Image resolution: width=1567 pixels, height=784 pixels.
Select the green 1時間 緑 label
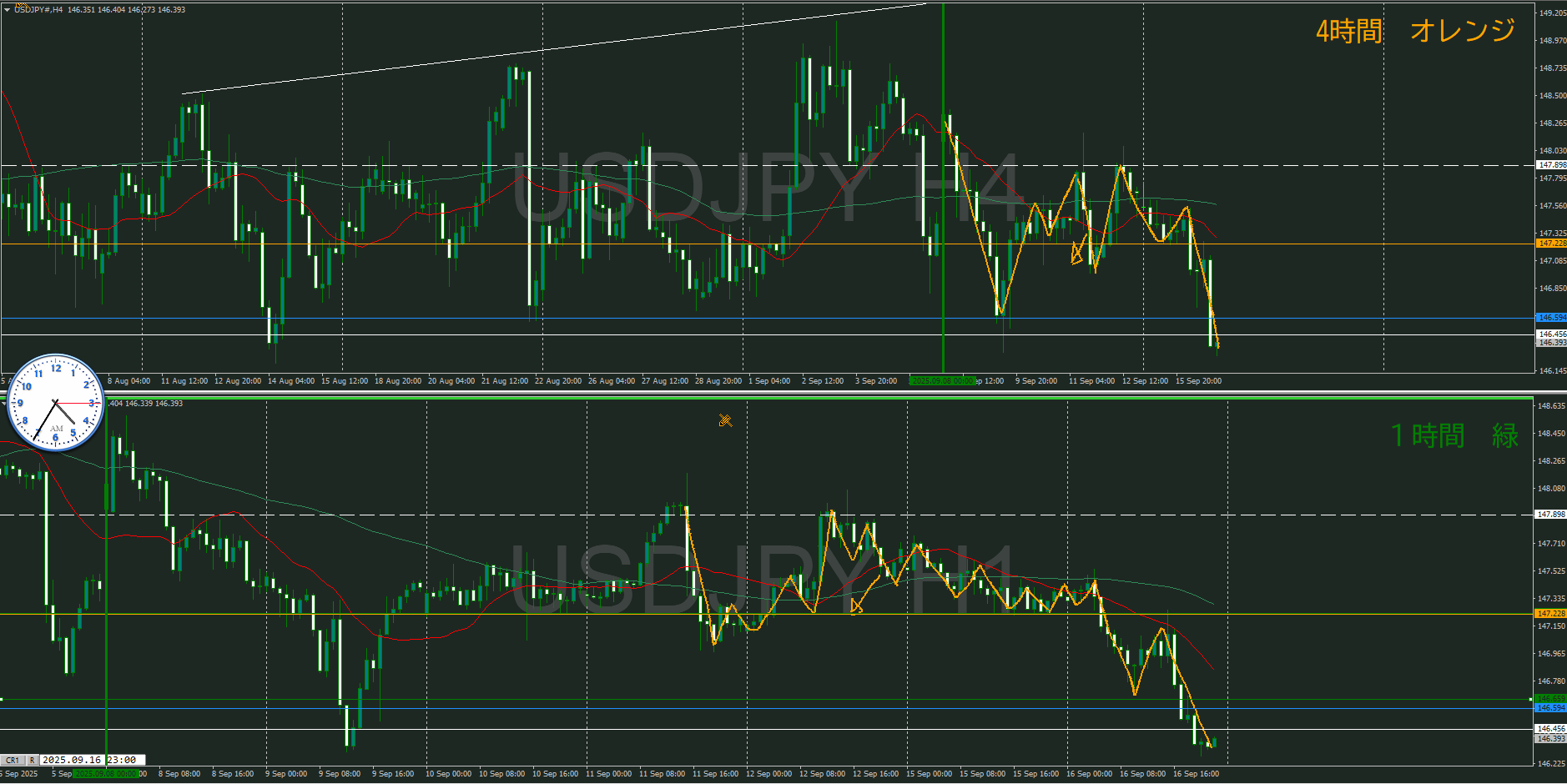pos(1454,435)
